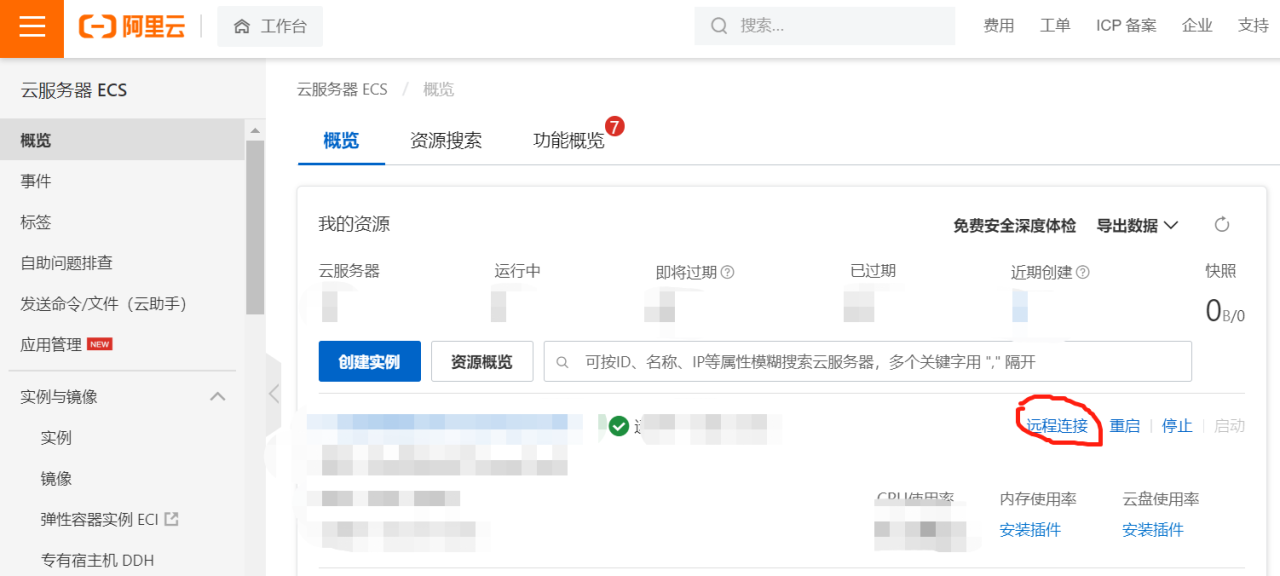Open 近期创建 help icon
This screenshot has width=1280, height=576.
coord(1082,270)
